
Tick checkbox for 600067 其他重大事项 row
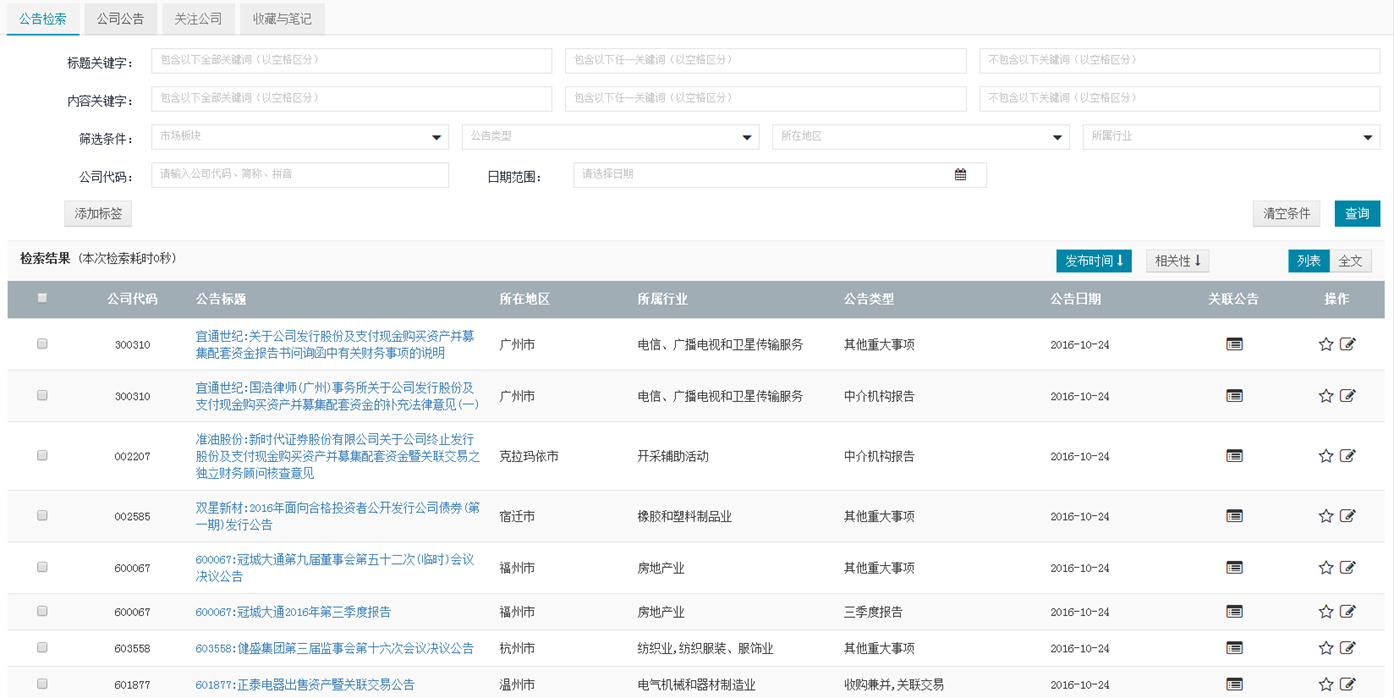click(x=42, y=567)
